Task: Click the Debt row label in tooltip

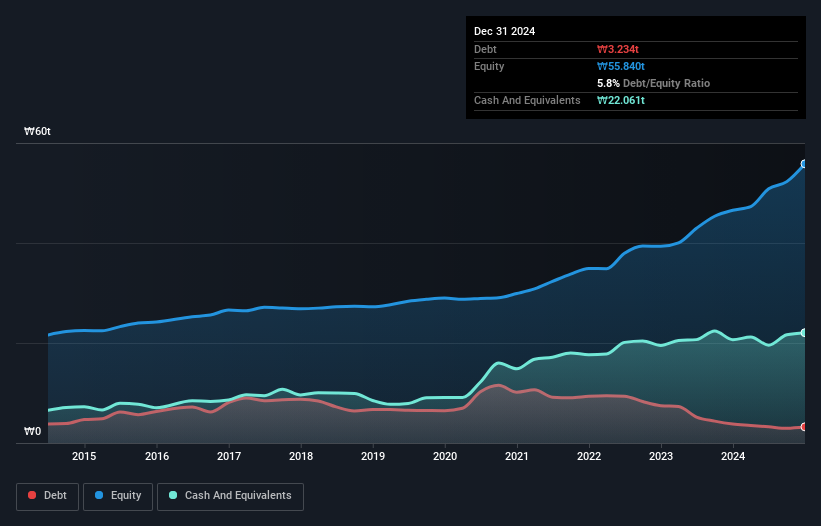Action: tap(485, 49)
